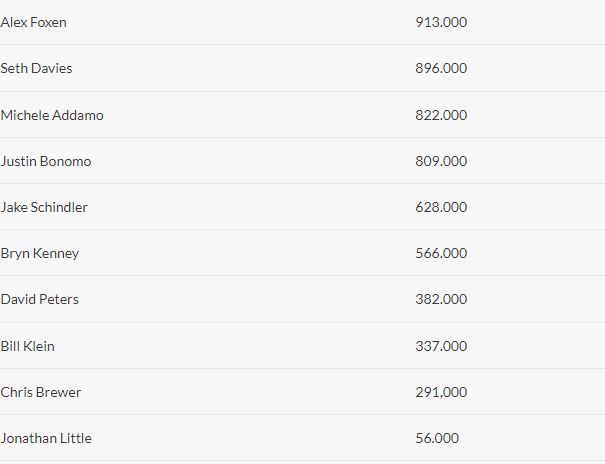Click the name Bryn Kenney

point(40,254)
